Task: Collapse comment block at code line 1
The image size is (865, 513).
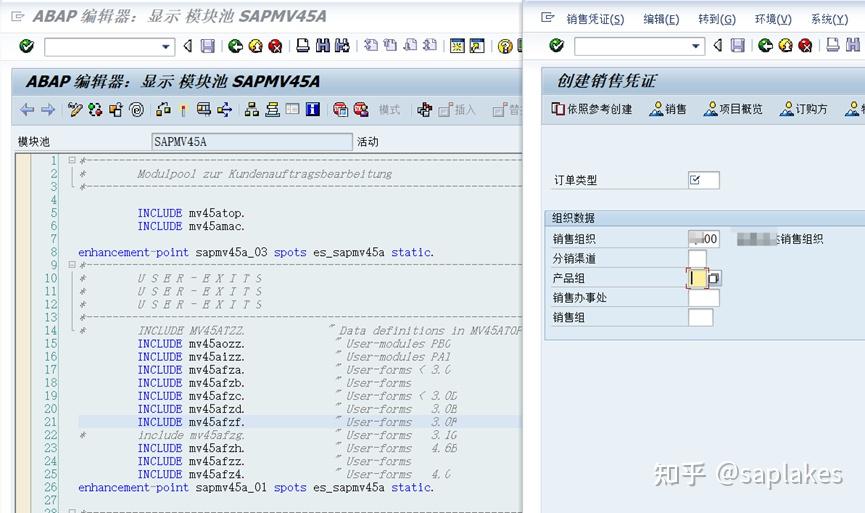Action: coord(72,160)
